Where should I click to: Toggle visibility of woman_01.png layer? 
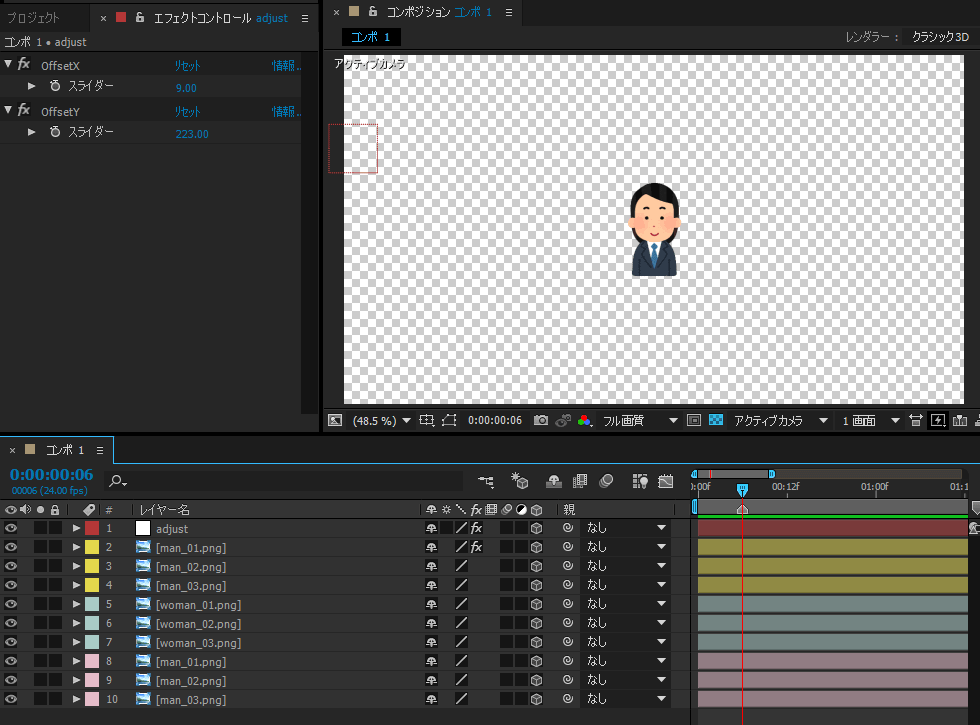click(x=11, y=604)
